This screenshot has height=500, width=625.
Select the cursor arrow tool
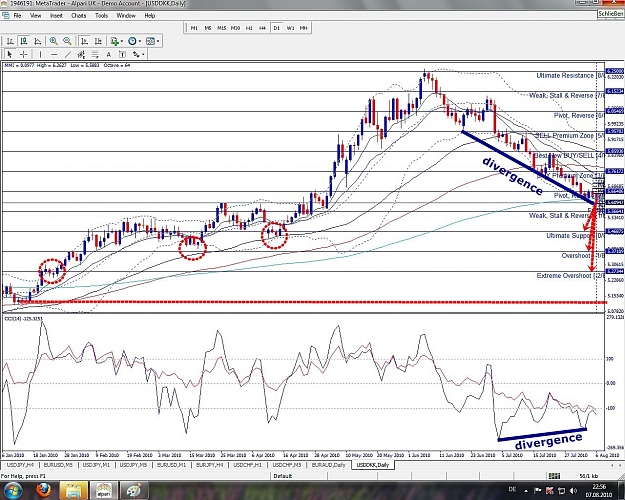(x=10, y=54)
